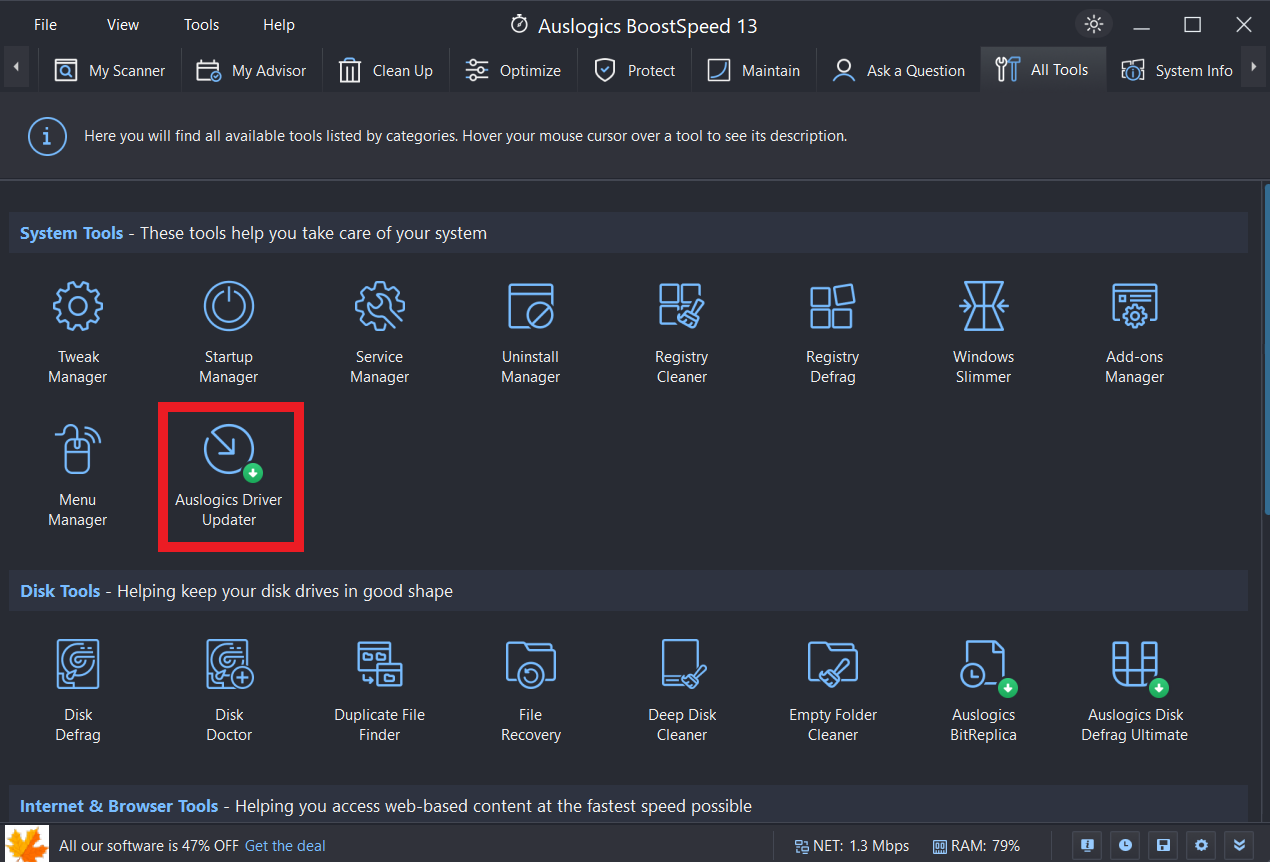The height and width of the screenshot is (862, 1270).
Task: Launch Disk Doctor
Action: point(229,691)
